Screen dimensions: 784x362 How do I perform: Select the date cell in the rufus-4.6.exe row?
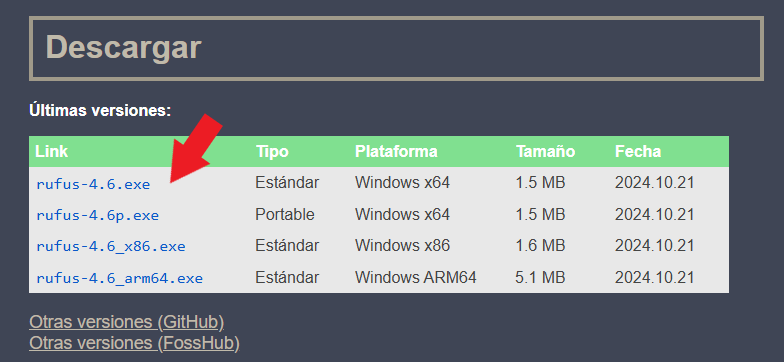[654, 183]
